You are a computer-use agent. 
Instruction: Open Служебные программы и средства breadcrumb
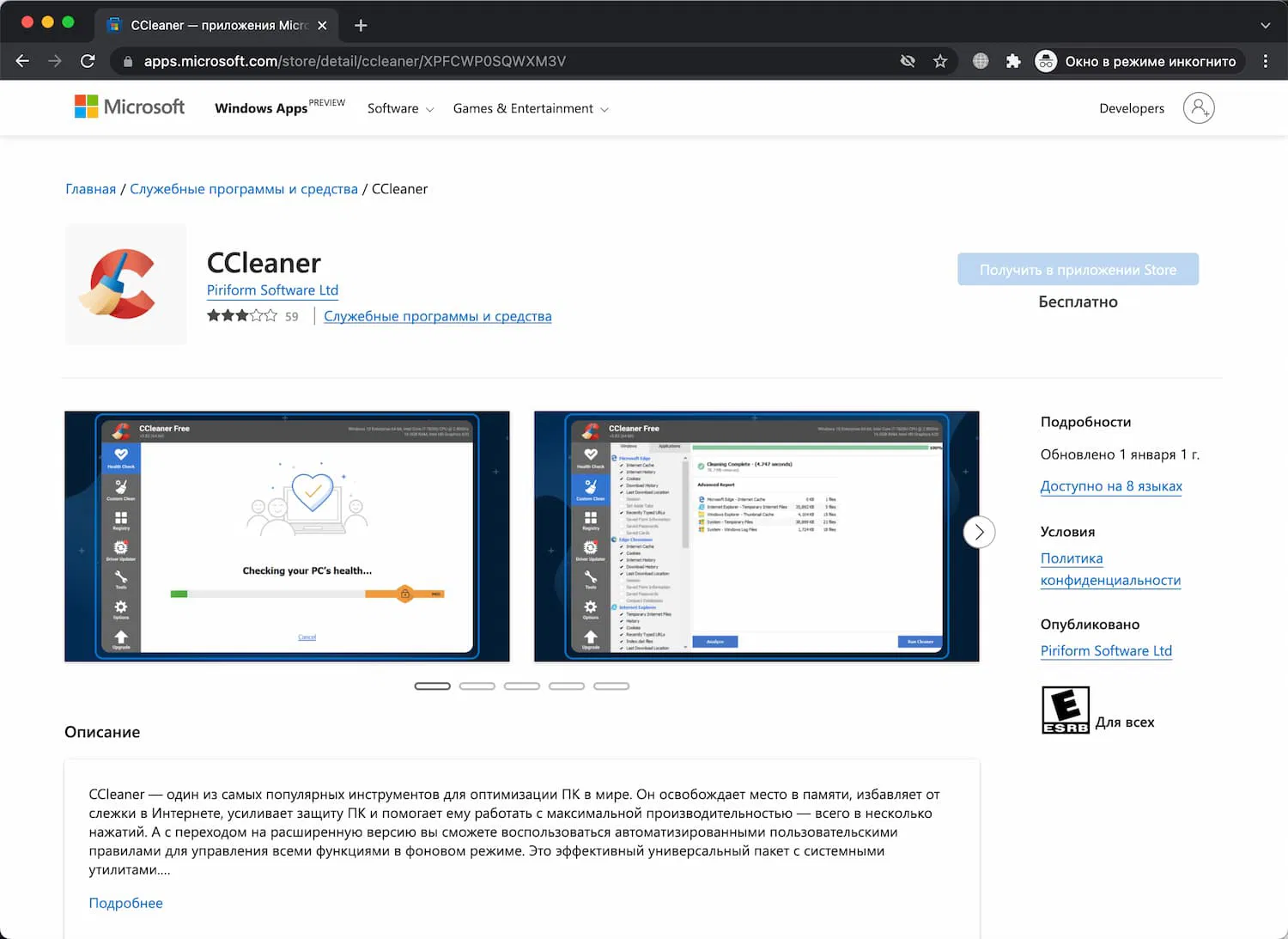(x=244, y=189)
